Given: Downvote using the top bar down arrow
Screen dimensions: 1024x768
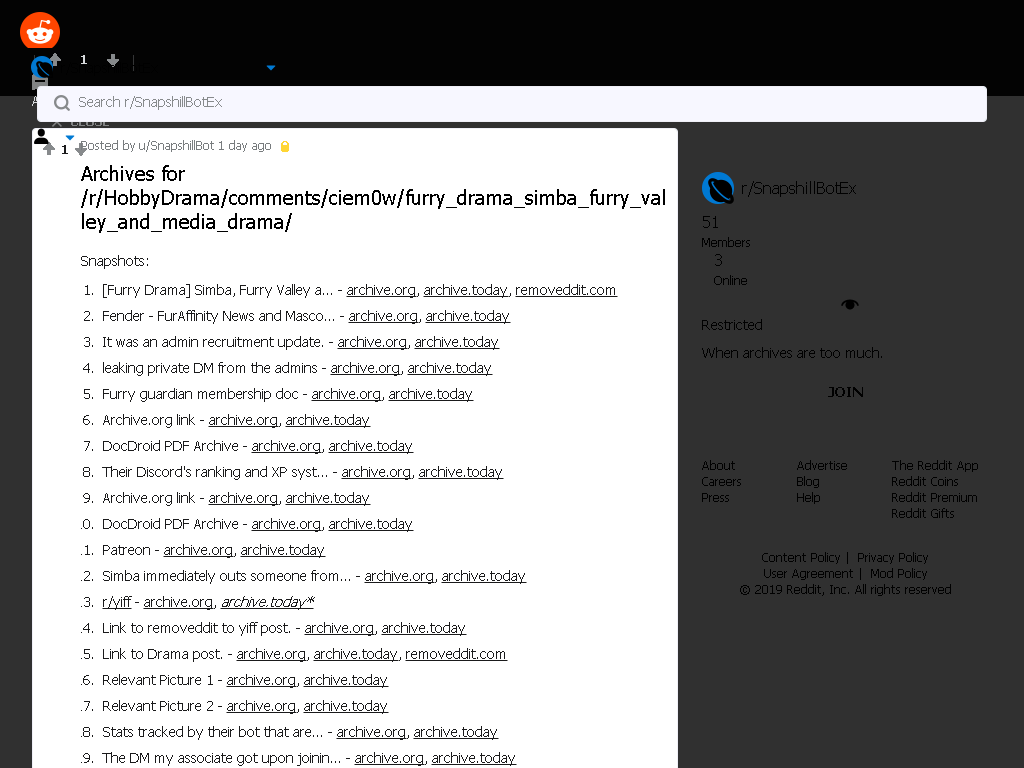Looking at the screenshot, I should coord(113,60).
